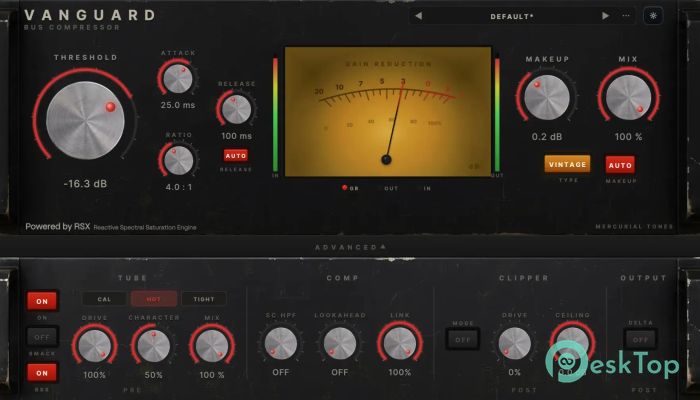This screenshot has height=400, width=700.
Task: Click the SC HPF knob
Action: pos(281,343)
